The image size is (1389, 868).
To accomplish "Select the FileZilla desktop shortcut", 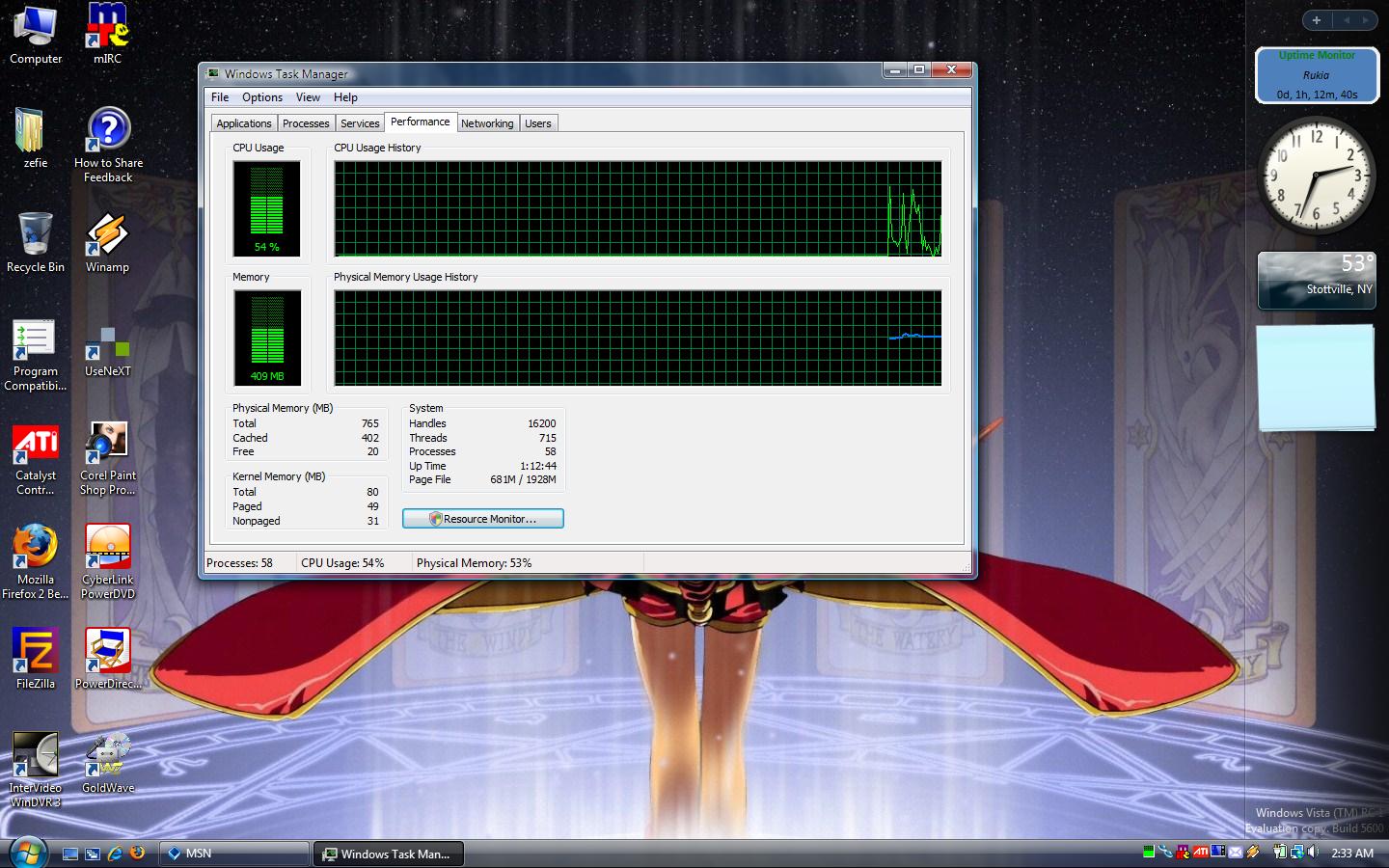I will tap(36, 653).
